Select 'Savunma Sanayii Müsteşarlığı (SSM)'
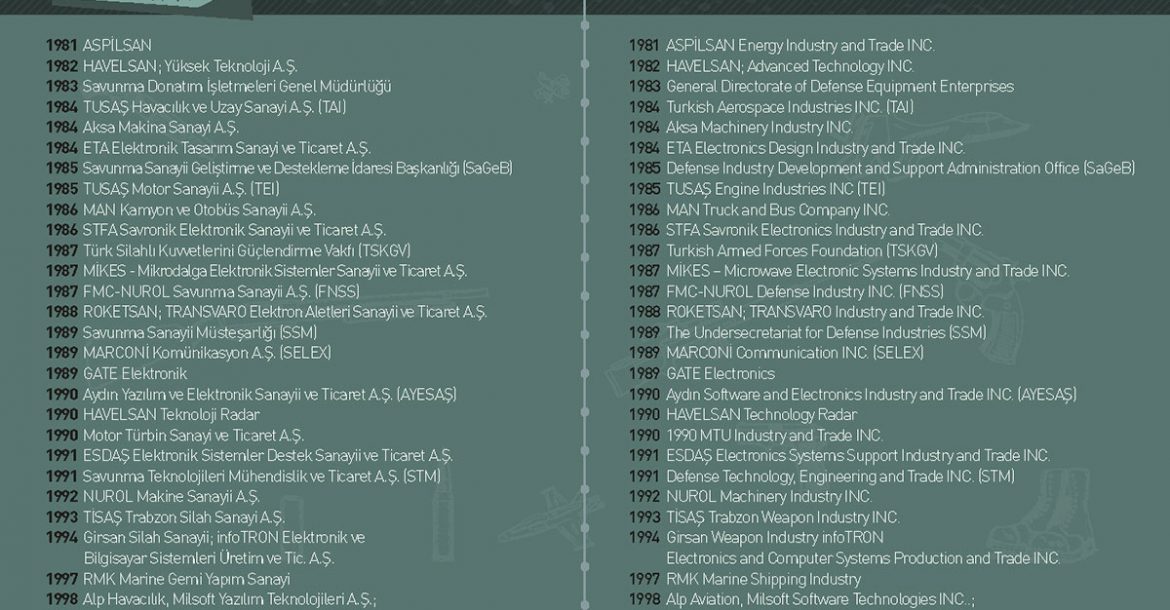Image resolution: width=1170 pixels, height=610 pixels. [x=200, y=333]
